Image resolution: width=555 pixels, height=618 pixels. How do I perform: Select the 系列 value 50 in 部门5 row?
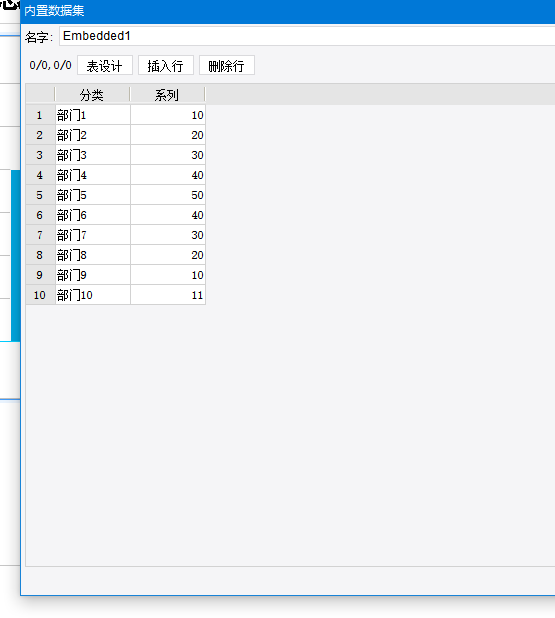(x=168, y=195)
